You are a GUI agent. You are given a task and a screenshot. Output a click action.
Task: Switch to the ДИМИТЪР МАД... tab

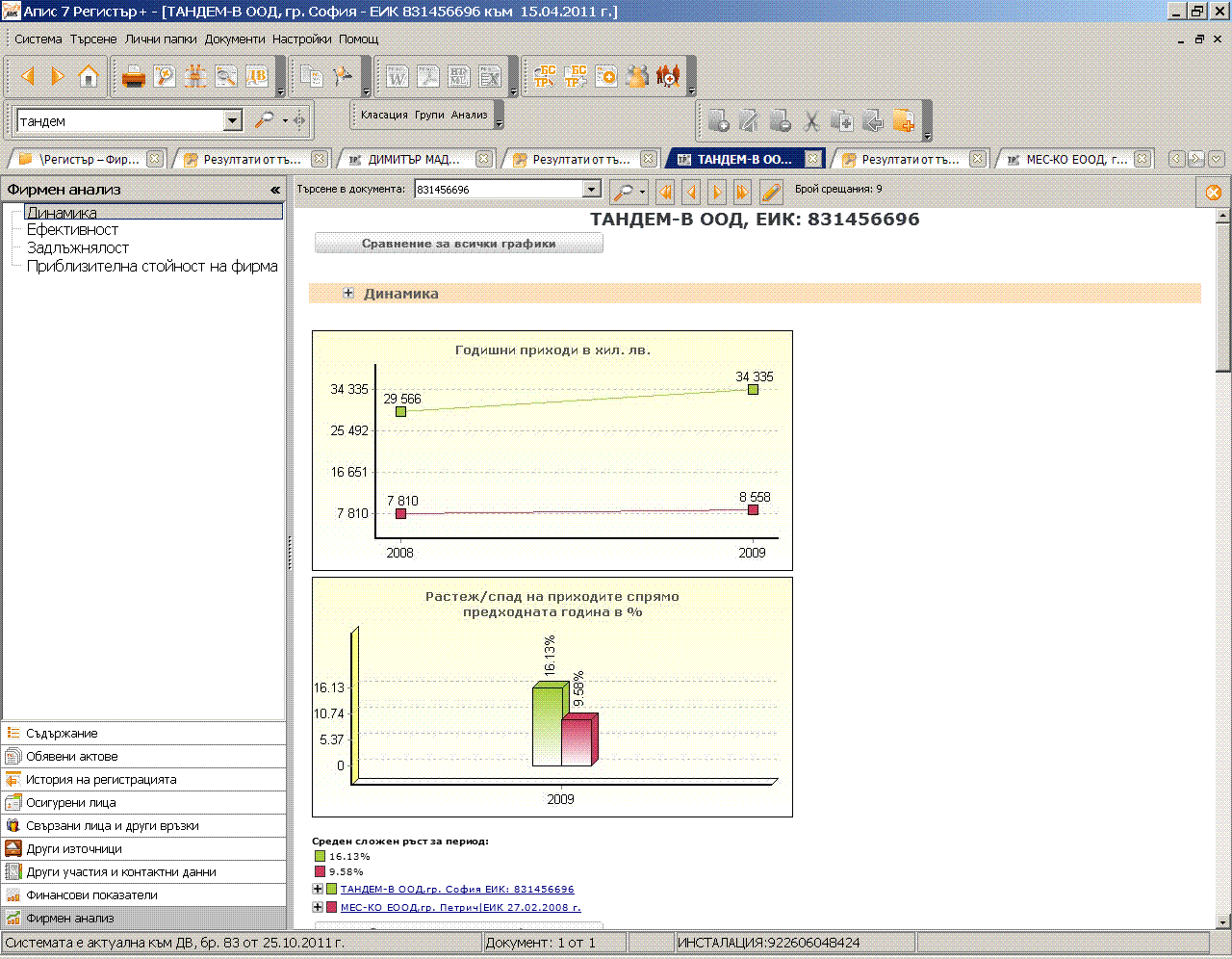point(414,160)
